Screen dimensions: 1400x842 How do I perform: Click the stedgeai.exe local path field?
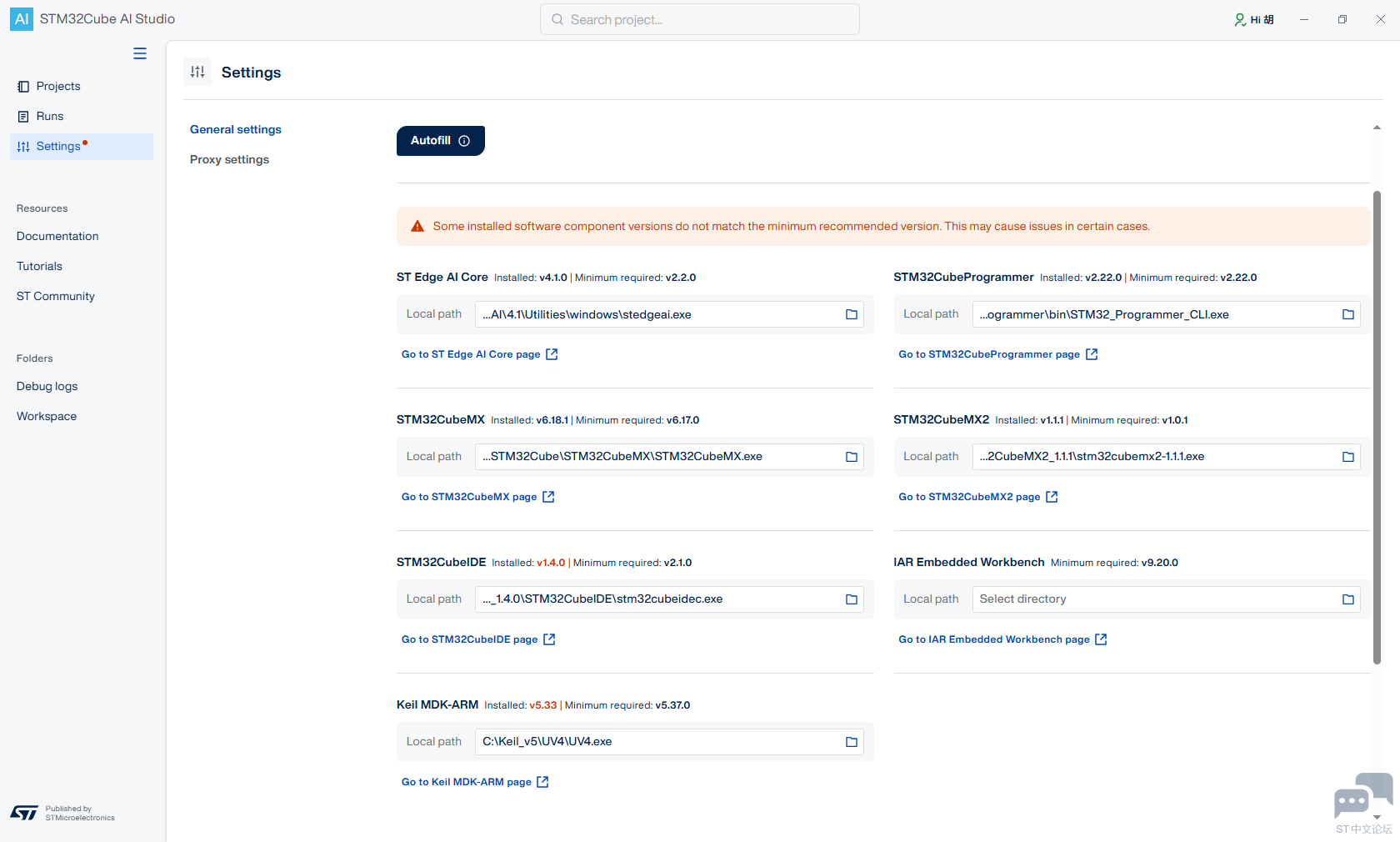point(669,314)
